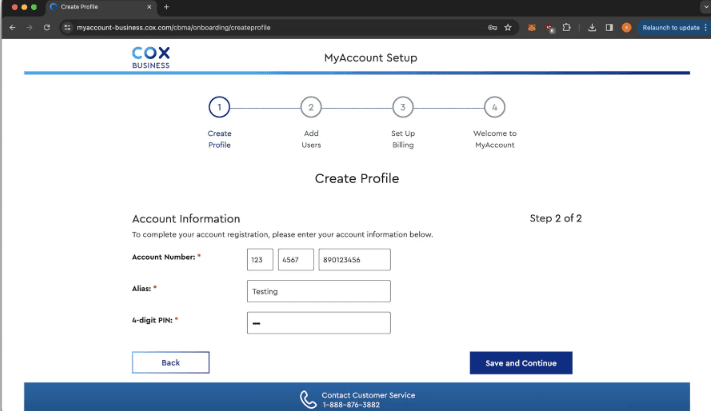Select step 3 Set Up Billing circle

coord(402,107)
